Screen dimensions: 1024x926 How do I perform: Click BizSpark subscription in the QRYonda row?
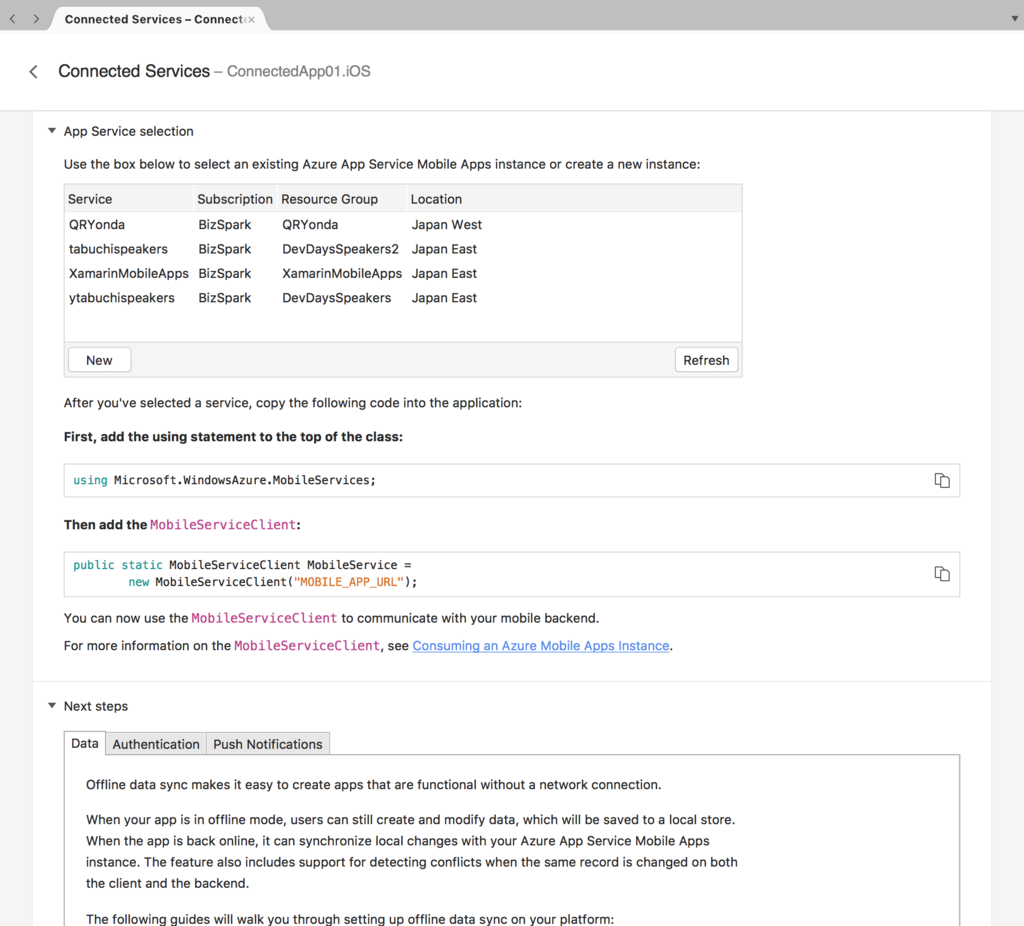click(225, 225)
